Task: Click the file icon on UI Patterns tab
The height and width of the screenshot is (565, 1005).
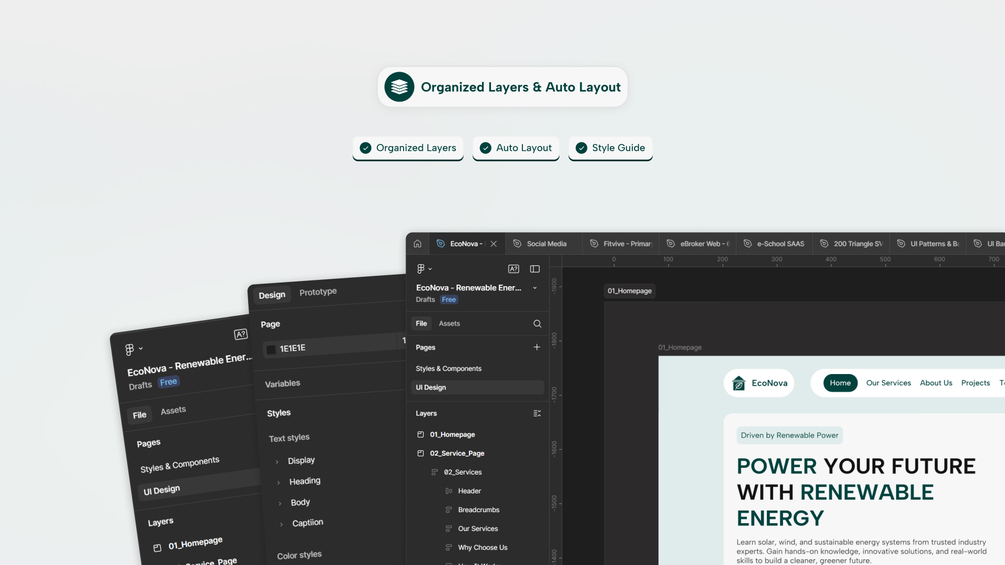Action: (901, 243)
